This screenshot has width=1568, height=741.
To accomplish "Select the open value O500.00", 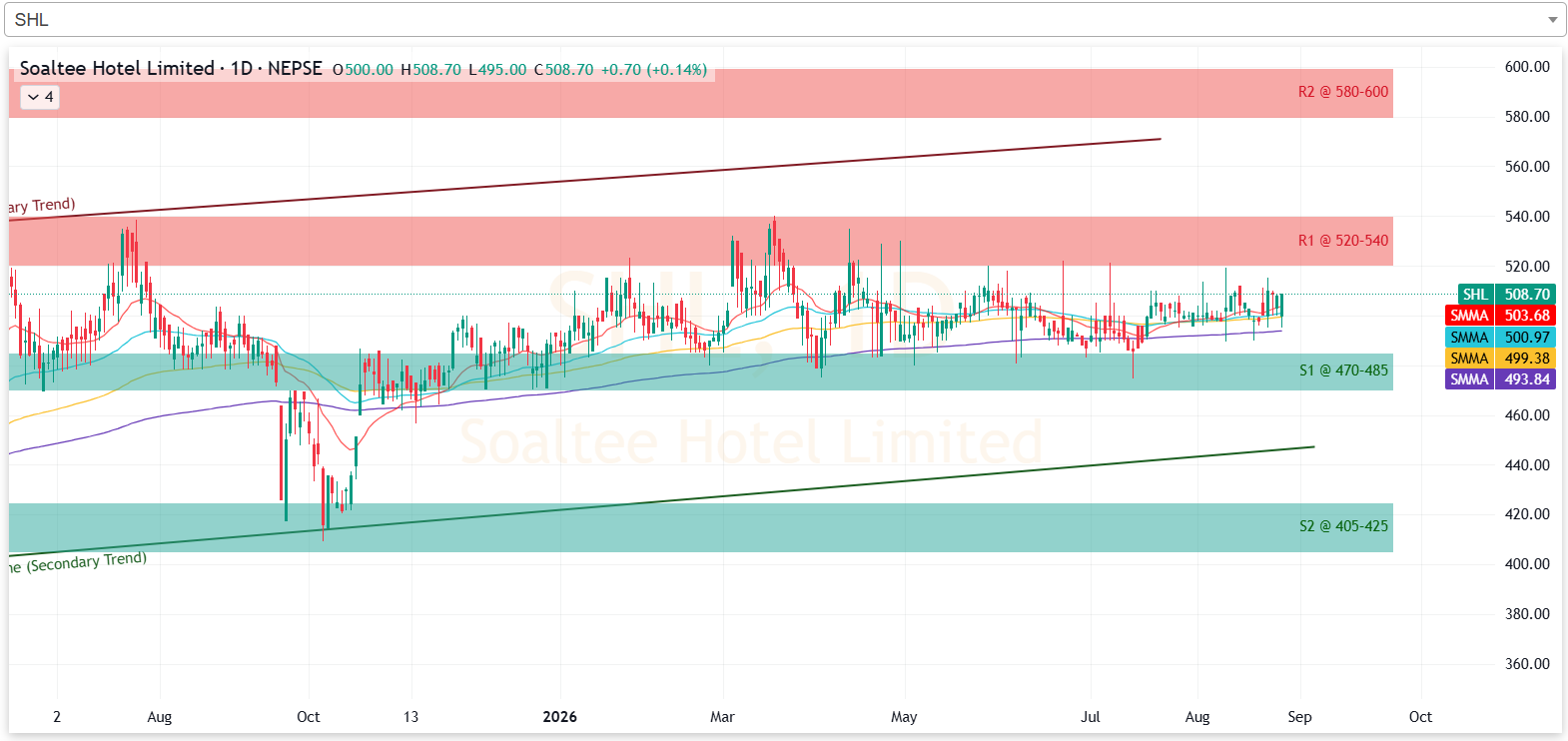I will pyautogui.click(x=363, y=70).
